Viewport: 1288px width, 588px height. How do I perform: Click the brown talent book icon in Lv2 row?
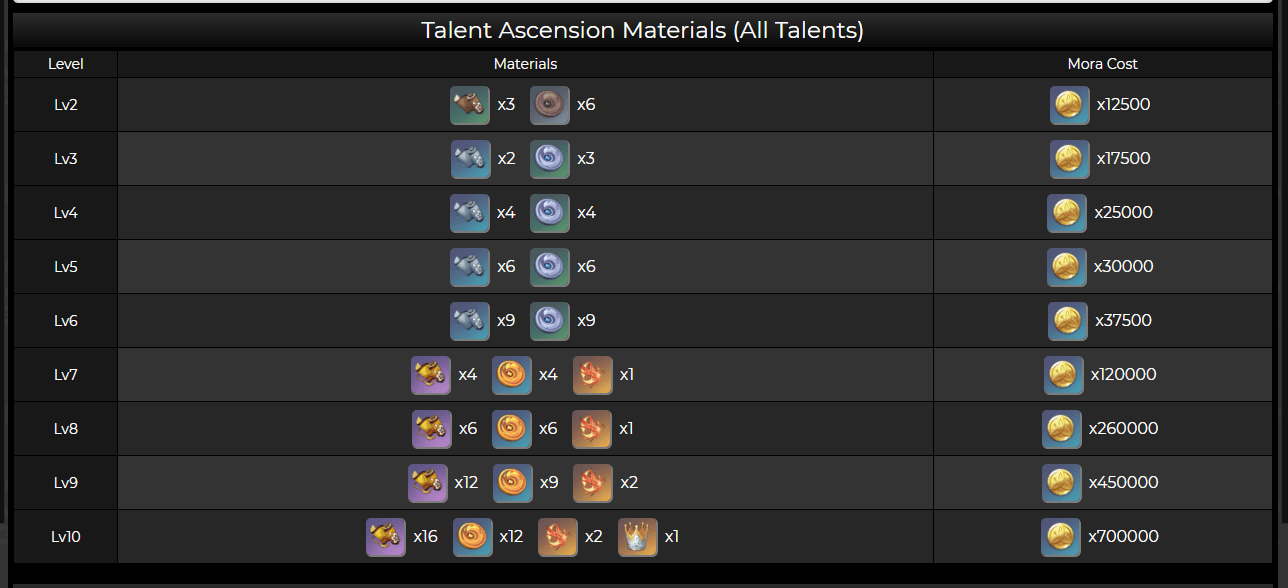click(x=470, y=104)
